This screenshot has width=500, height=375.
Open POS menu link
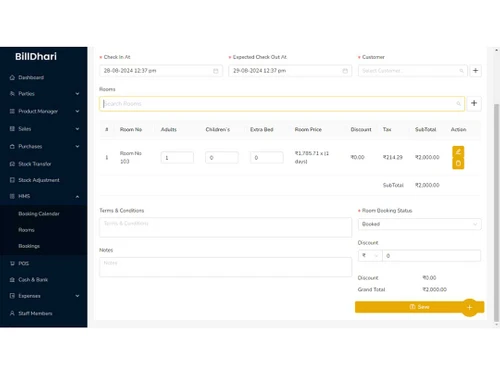click(x=23, y=264)
